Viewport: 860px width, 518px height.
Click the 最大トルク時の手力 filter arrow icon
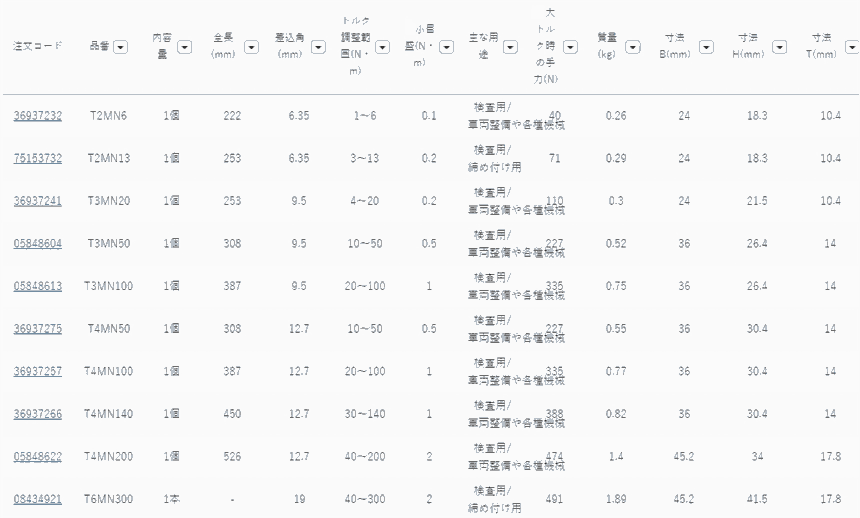coord(569,47)
